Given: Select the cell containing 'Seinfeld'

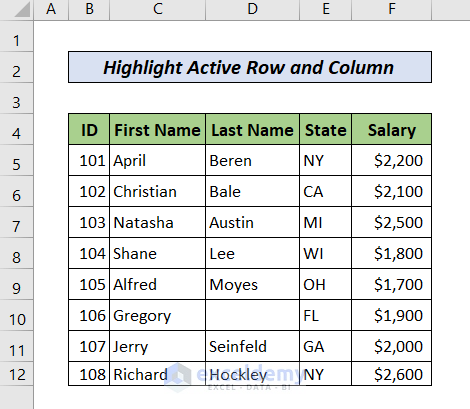Looking at the screenshot, I should point(252,346).
